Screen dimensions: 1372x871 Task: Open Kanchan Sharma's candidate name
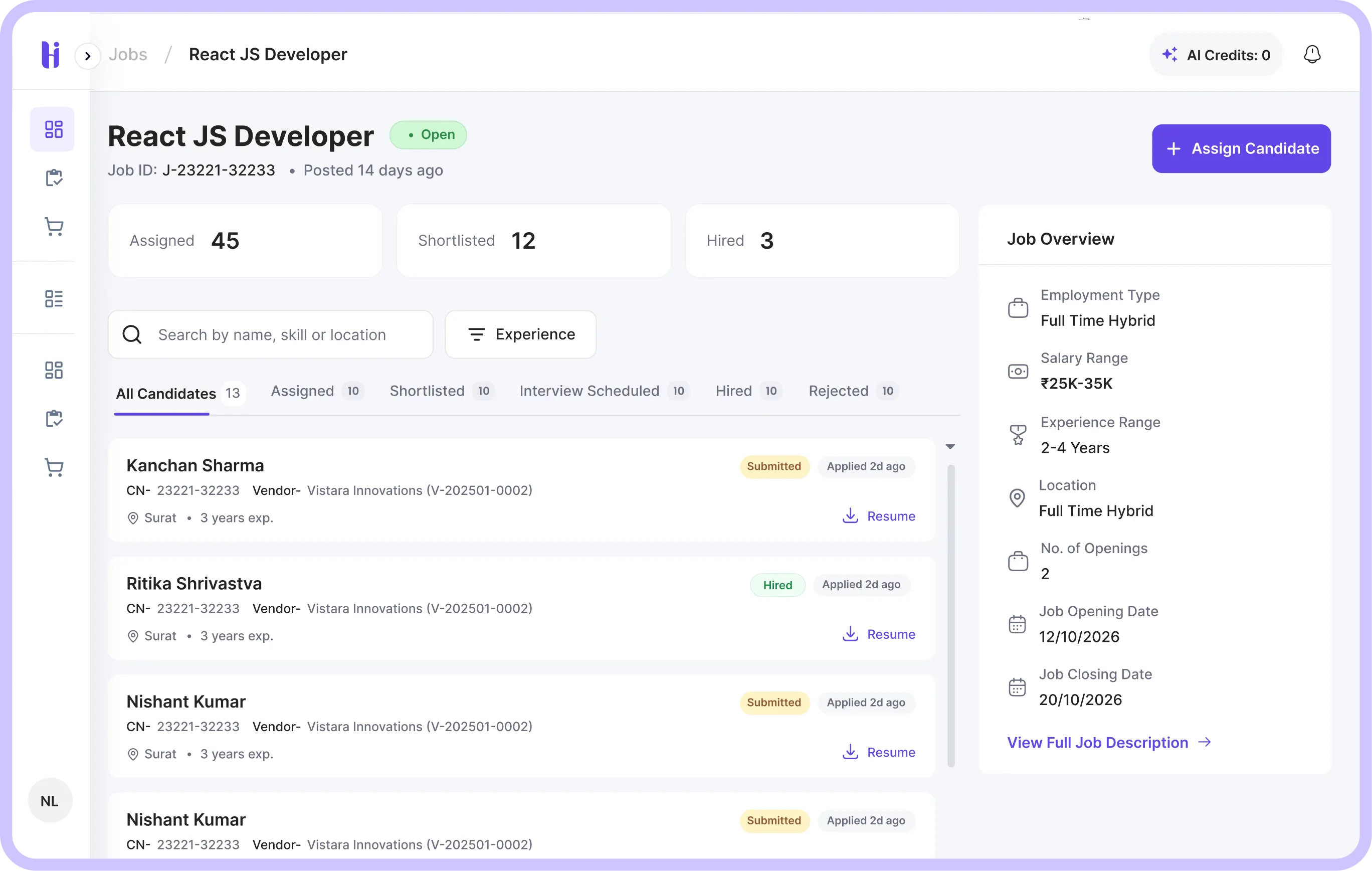pos(195,466)
